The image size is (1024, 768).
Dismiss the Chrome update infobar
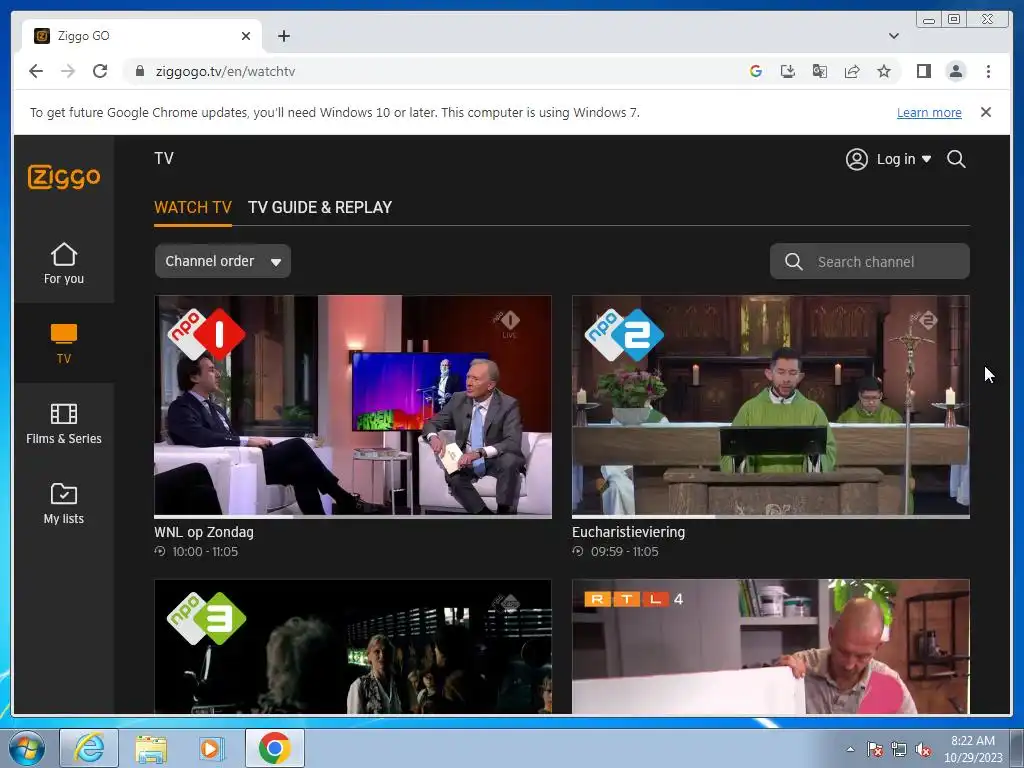pos(986,112)
